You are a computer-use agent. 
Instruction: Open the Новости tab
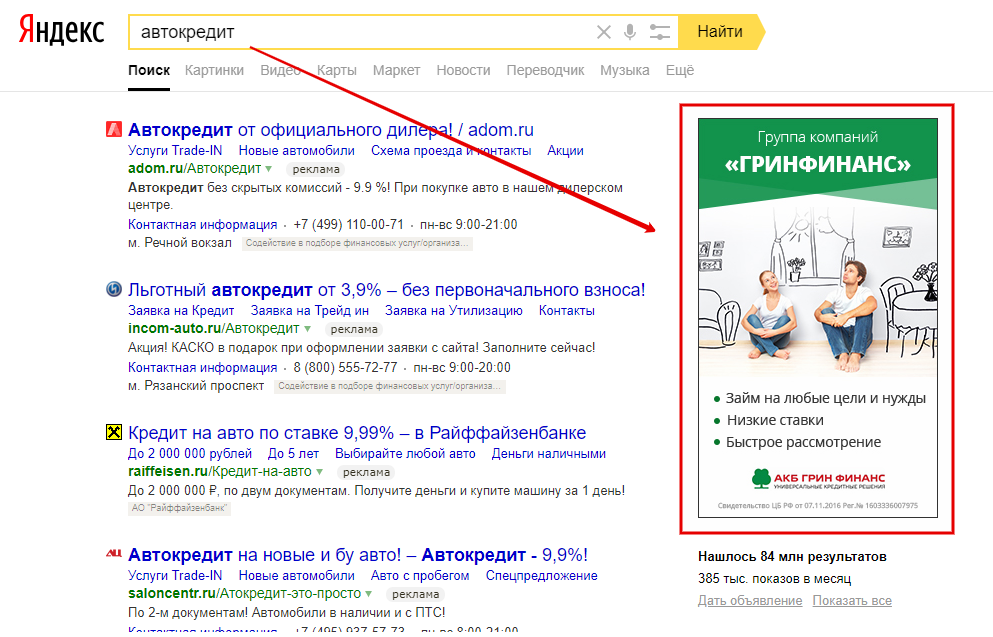(463, 70)
